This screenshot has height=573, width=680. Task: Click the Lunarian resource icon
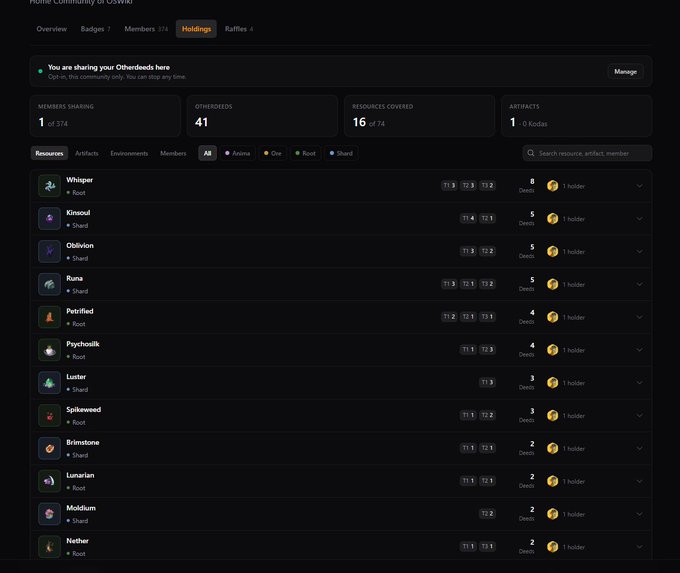tap(49, 481)
